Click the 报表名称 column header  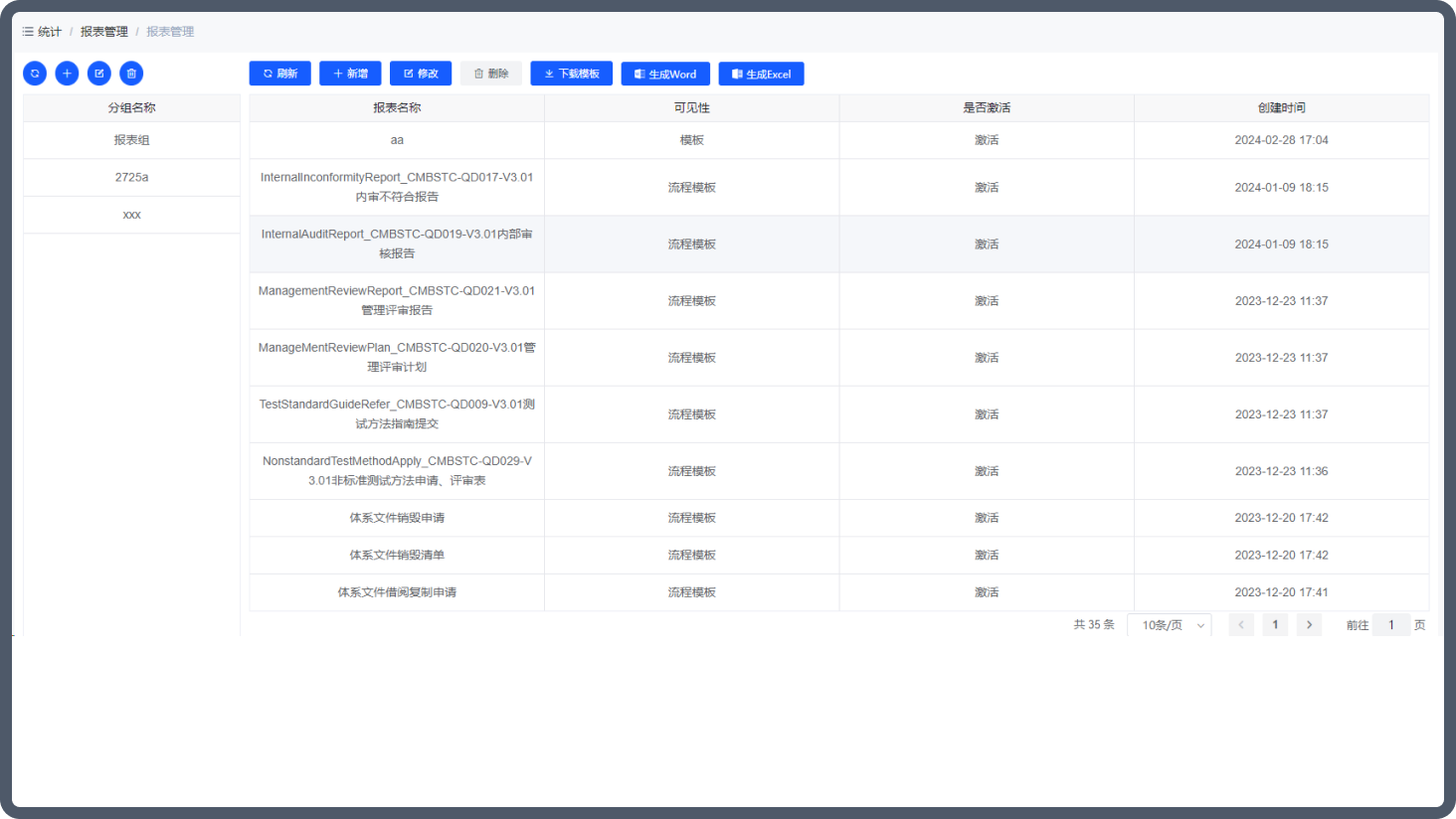tap(397, 108)
